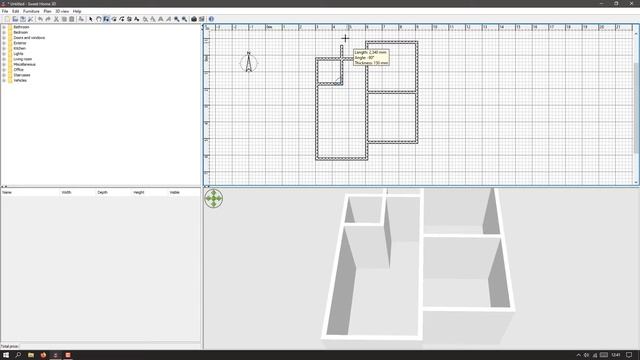The image size is (640, 360).
Task: Click the Increase text size icon
Action: pyautogui.click(x=145, y=19)
